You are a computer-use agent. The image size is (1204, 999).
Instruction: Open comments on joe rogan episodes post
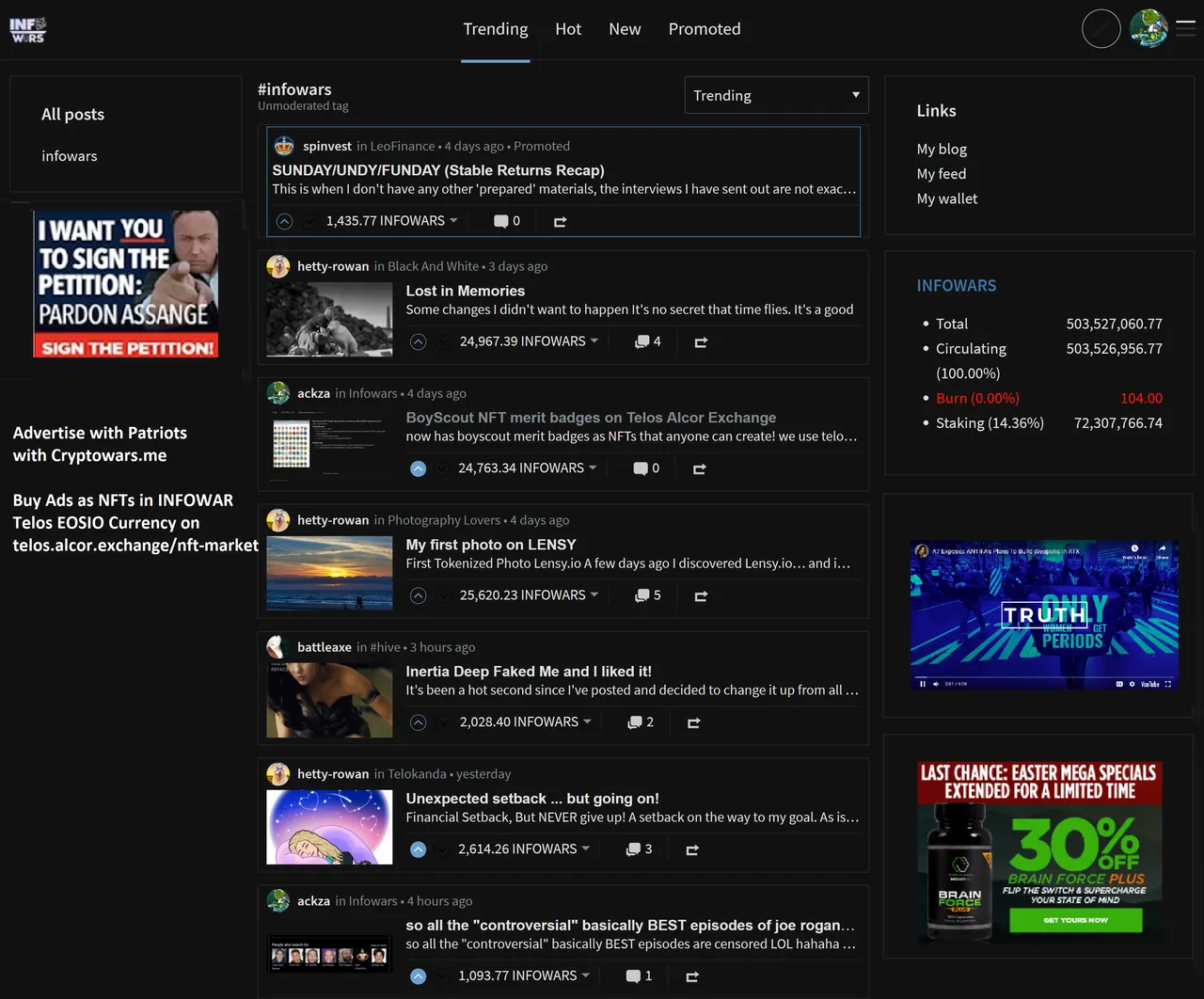639,976
